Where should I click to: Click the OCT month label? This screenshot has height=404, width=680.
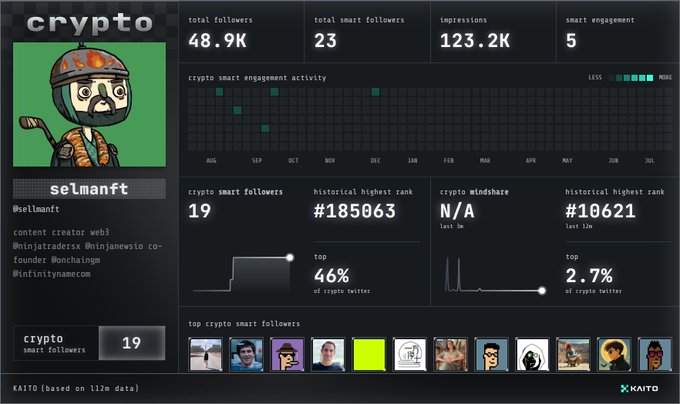[294, 160]
